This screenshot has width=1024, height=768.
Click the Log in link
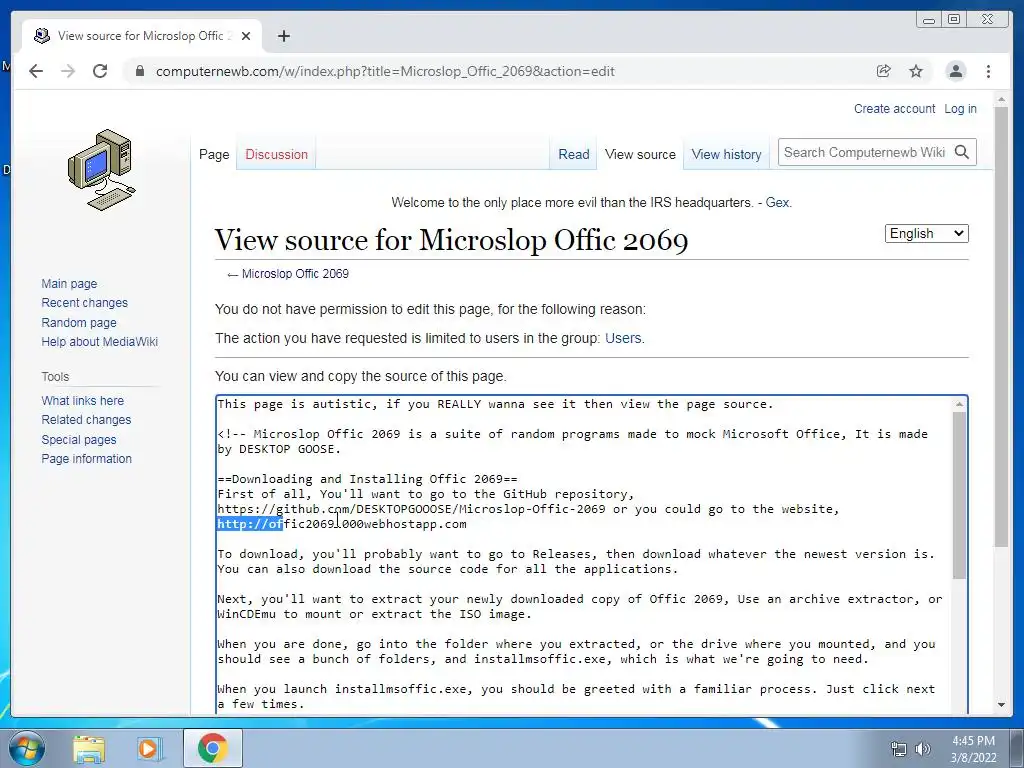pos(960,109)
